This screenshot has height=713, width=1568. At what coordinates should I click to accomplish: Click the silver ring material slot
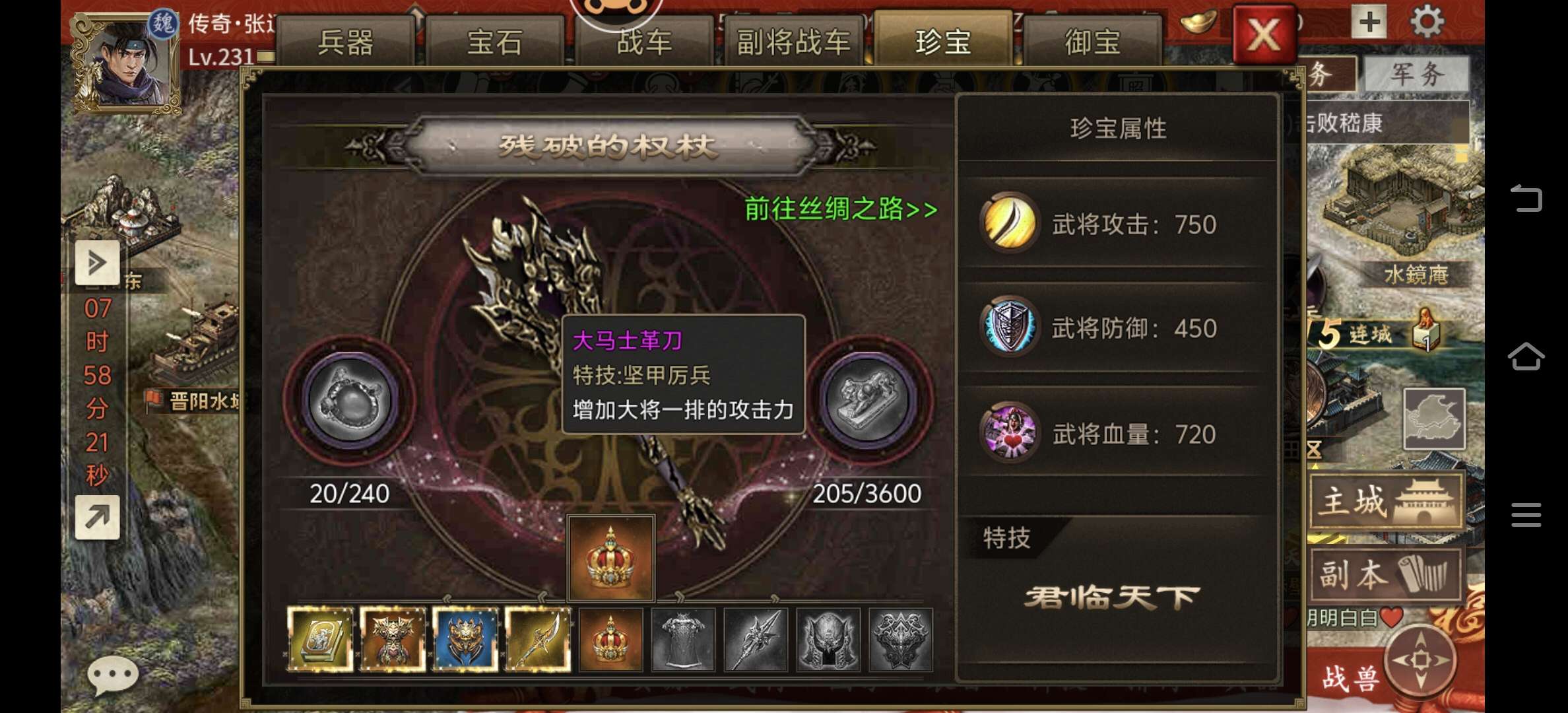[350, 401]
